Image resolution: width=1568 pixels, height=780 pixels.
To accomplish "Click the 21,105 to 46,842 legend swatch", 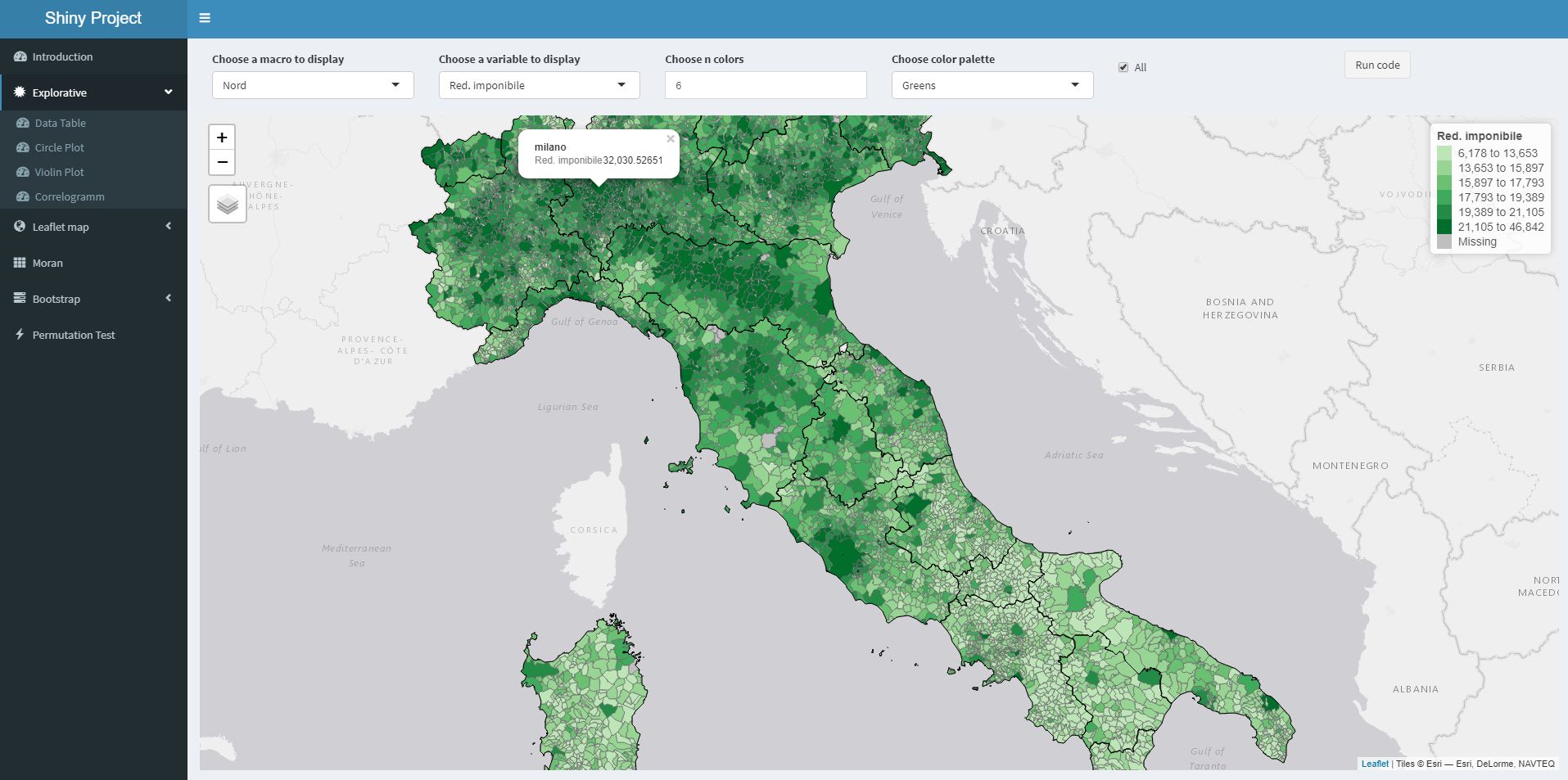I will [1444, 227].
